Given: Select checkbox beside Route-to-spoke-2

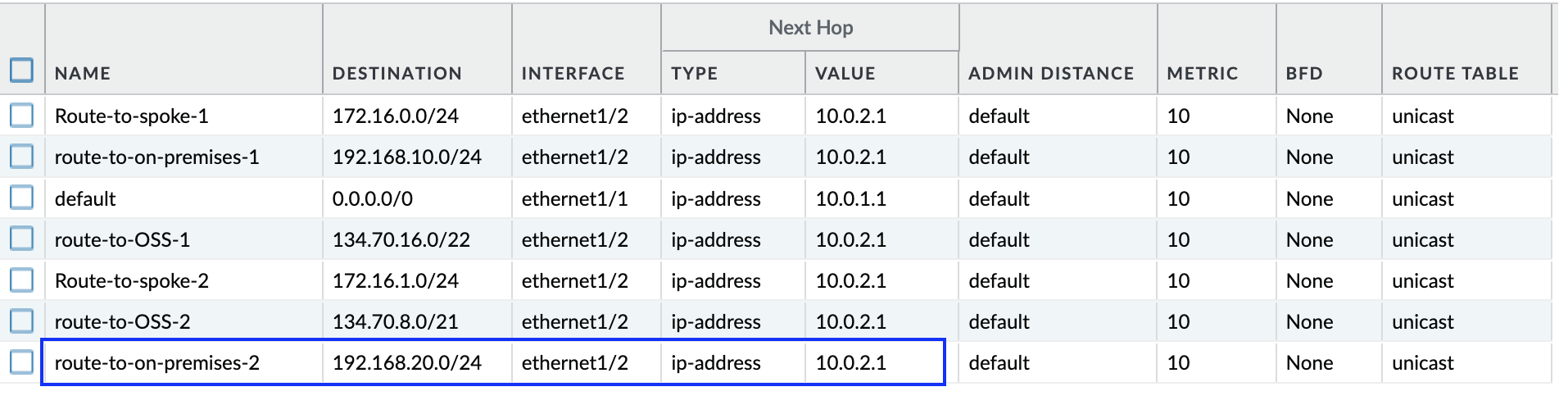Looking at the screenshot, I should click(x=22, y=280).
